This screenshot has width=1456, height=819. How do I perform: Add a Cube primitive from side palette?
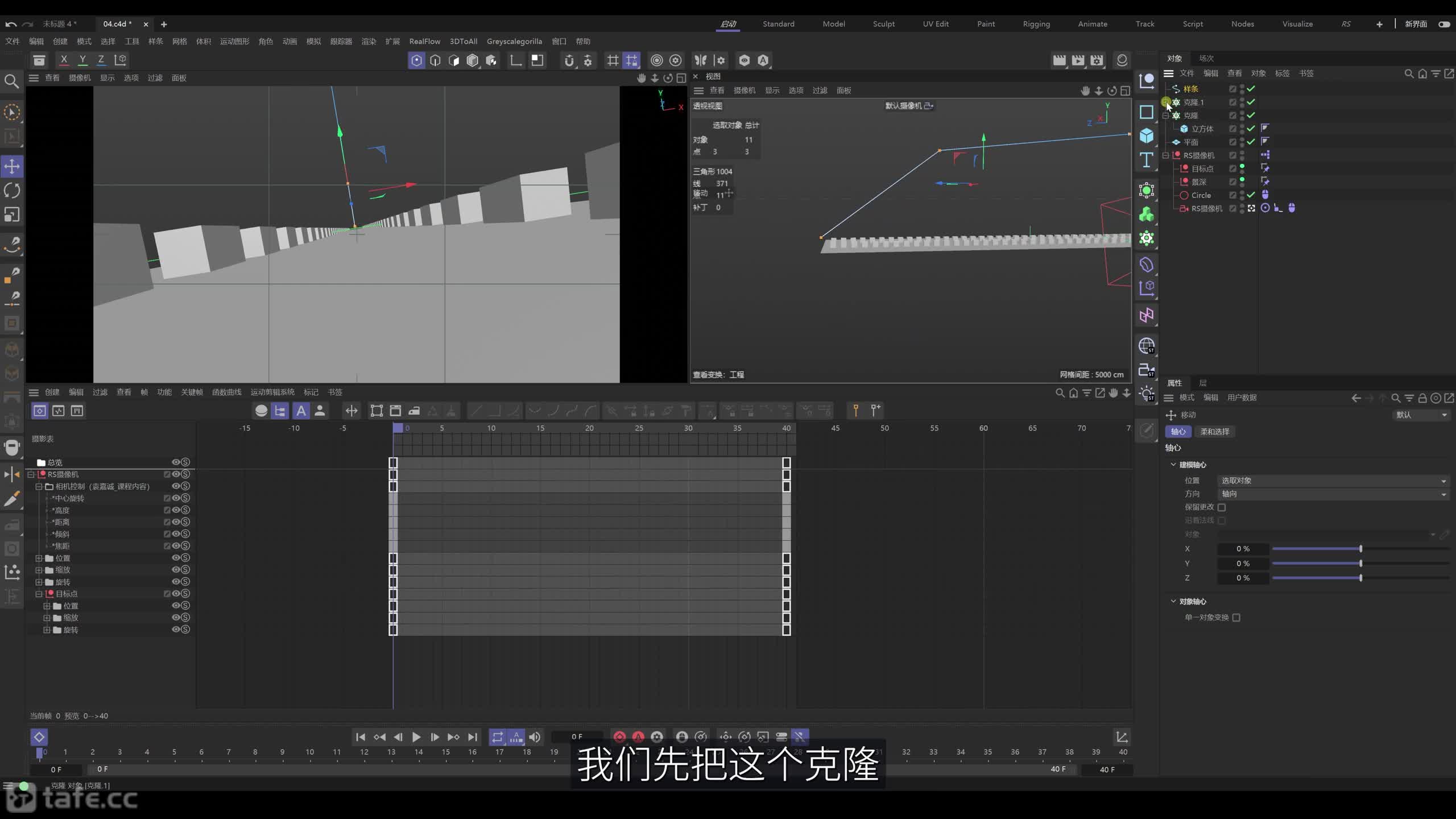pyautogui.click(x=1146, y=135)
